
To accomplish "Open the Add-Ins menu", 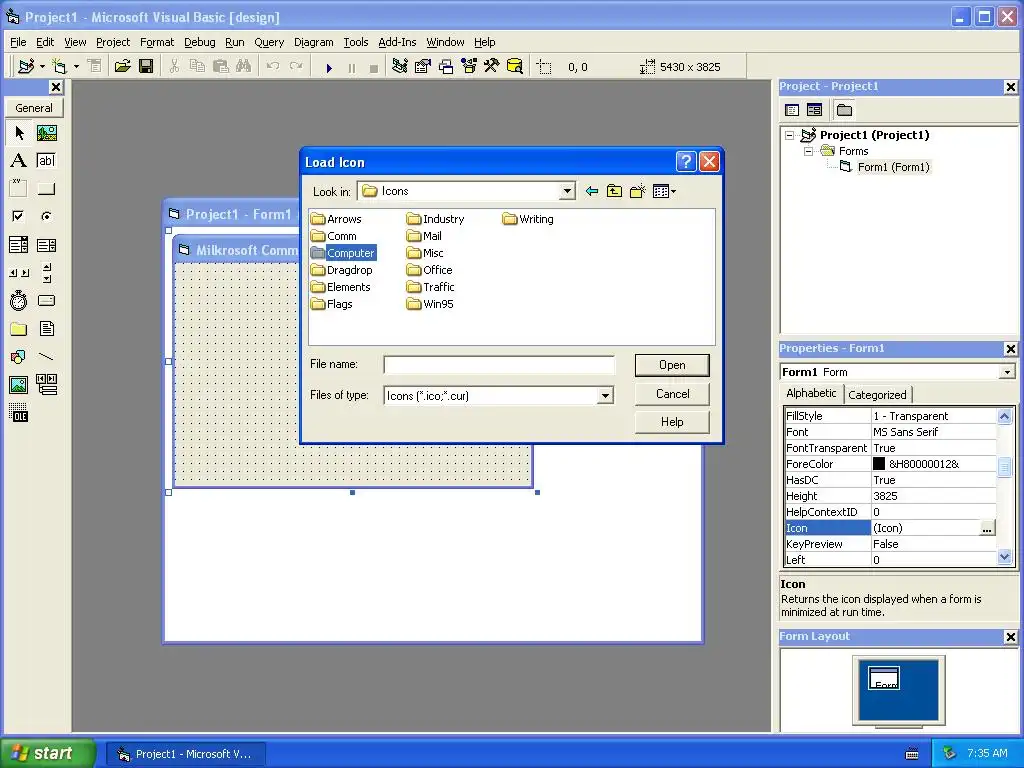I will (x=397, y=42).
